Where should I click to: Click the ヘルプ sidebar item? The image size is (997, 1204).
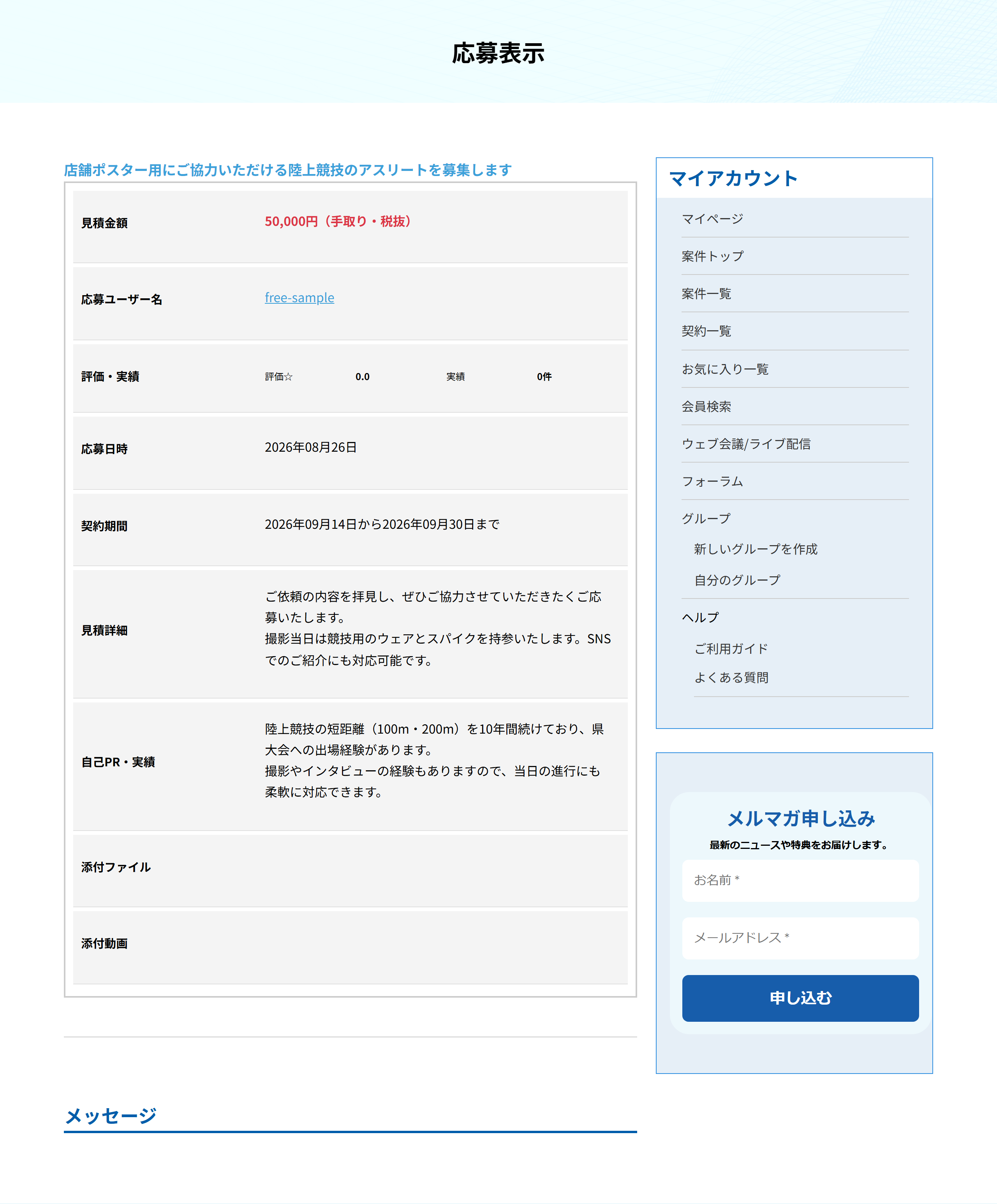click(x=700, y=617)
